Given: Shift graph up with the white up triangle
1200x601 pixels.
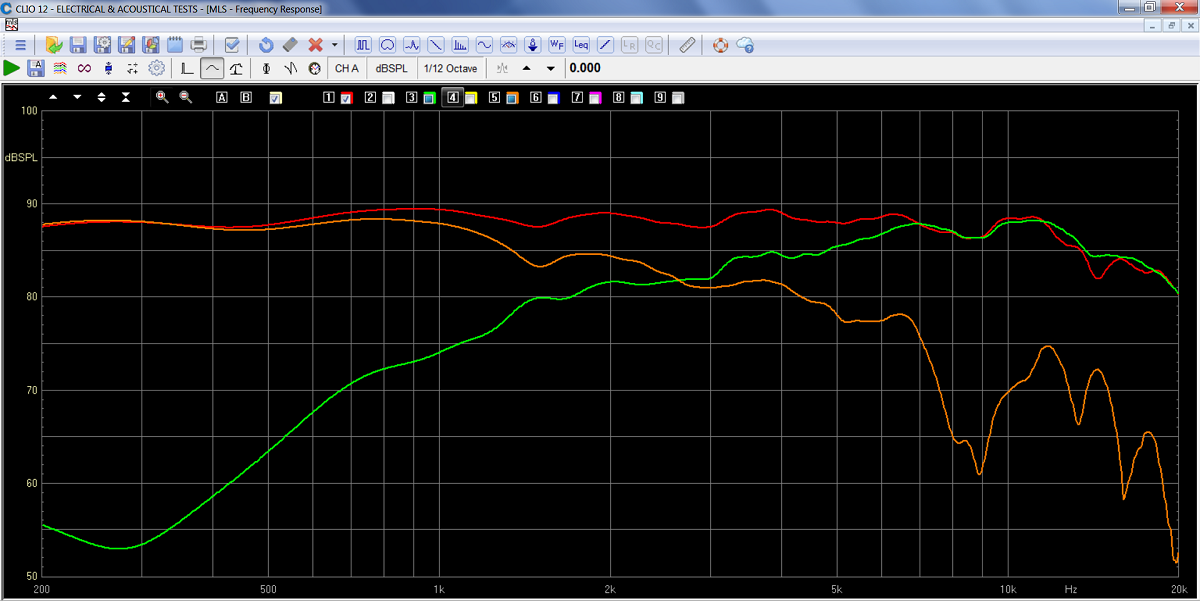Looking at the screenshot, I should pyautogui.click(x=53, y=97).
